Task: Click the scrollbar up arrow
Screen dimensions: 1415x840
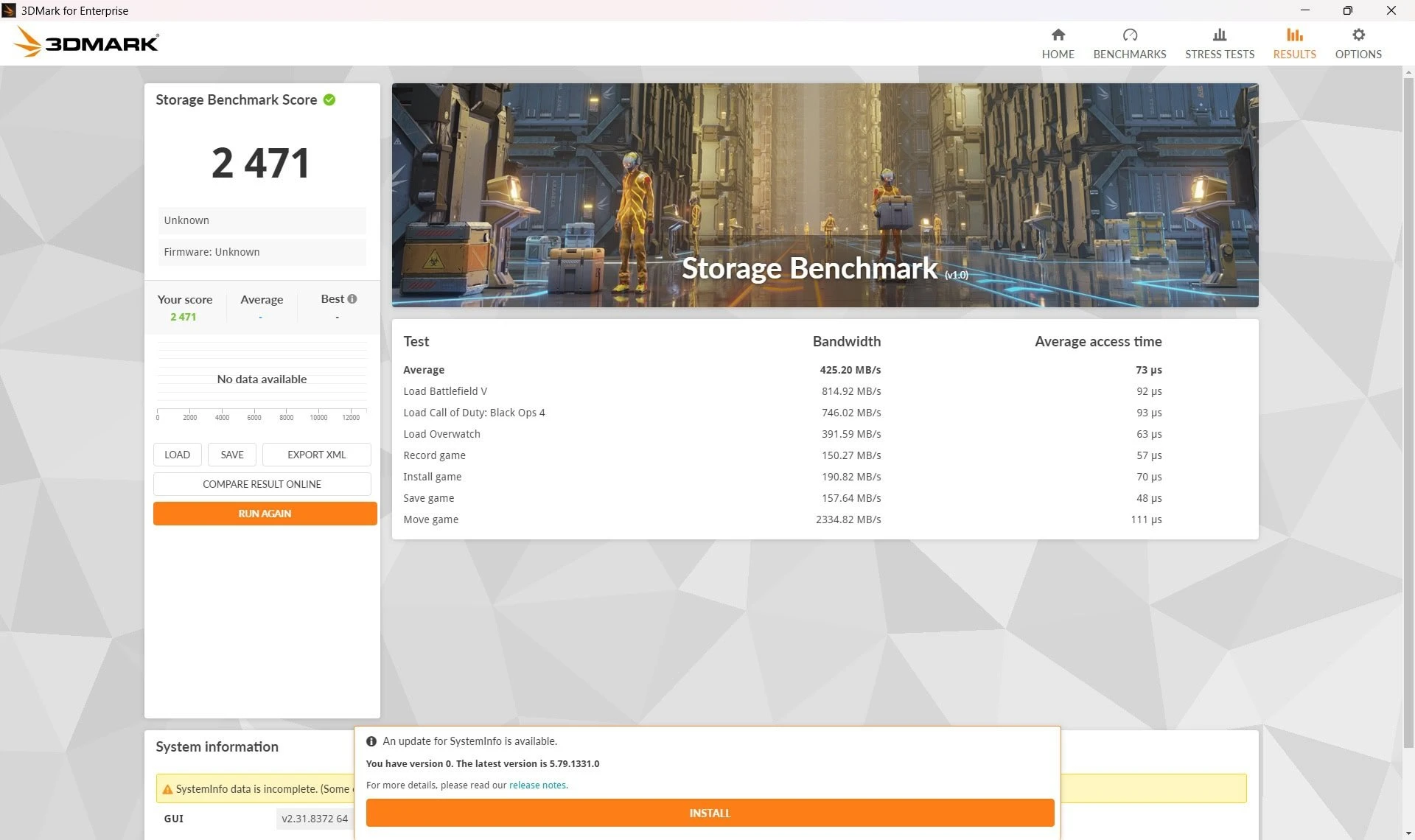Action: [1408, 72]
